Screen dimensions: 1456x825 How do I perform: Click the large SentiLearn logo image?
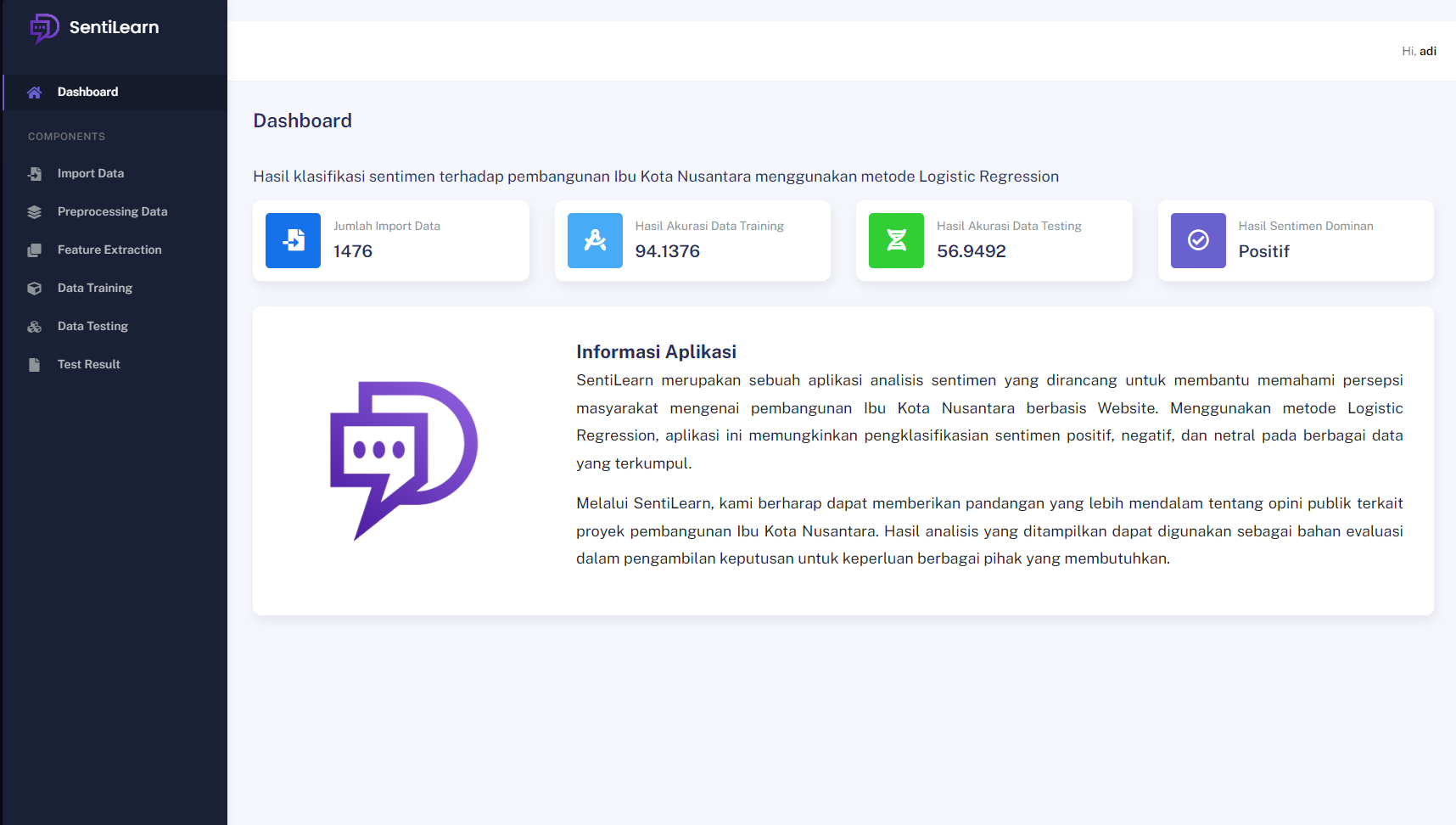coord(404,460)
